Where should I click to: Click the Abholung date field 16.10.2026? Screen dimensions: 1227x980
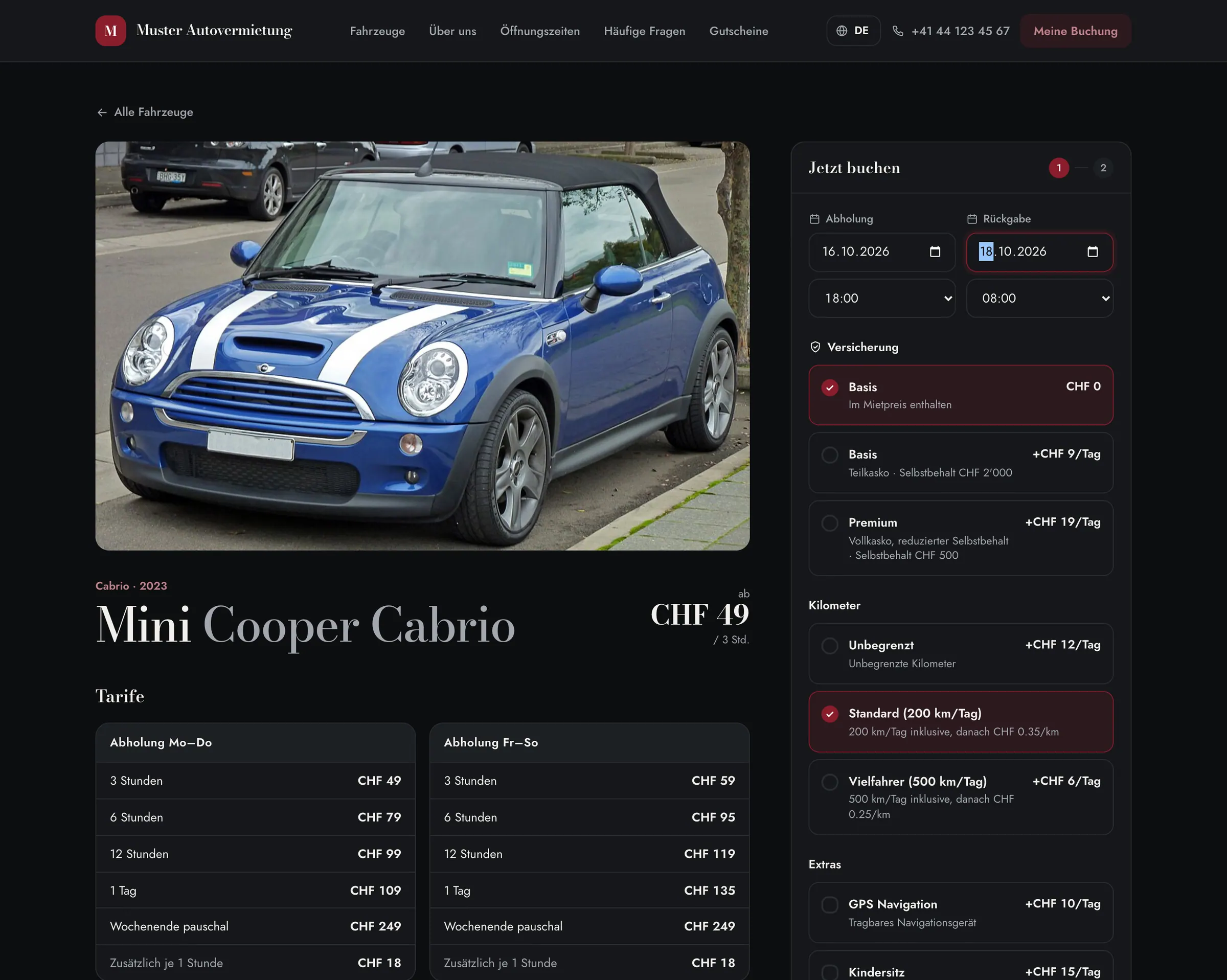click(881, 252)
